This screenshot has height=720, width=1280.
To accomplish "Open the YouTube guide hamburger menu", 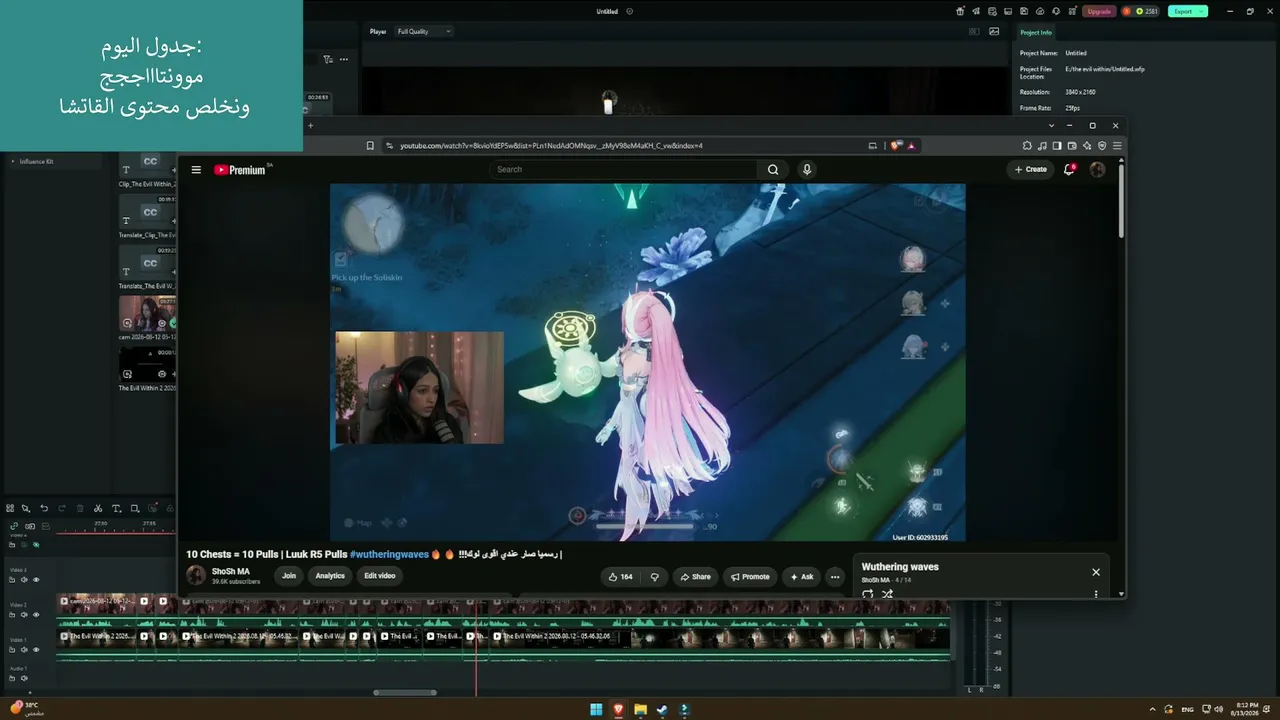I will point(196,170).
